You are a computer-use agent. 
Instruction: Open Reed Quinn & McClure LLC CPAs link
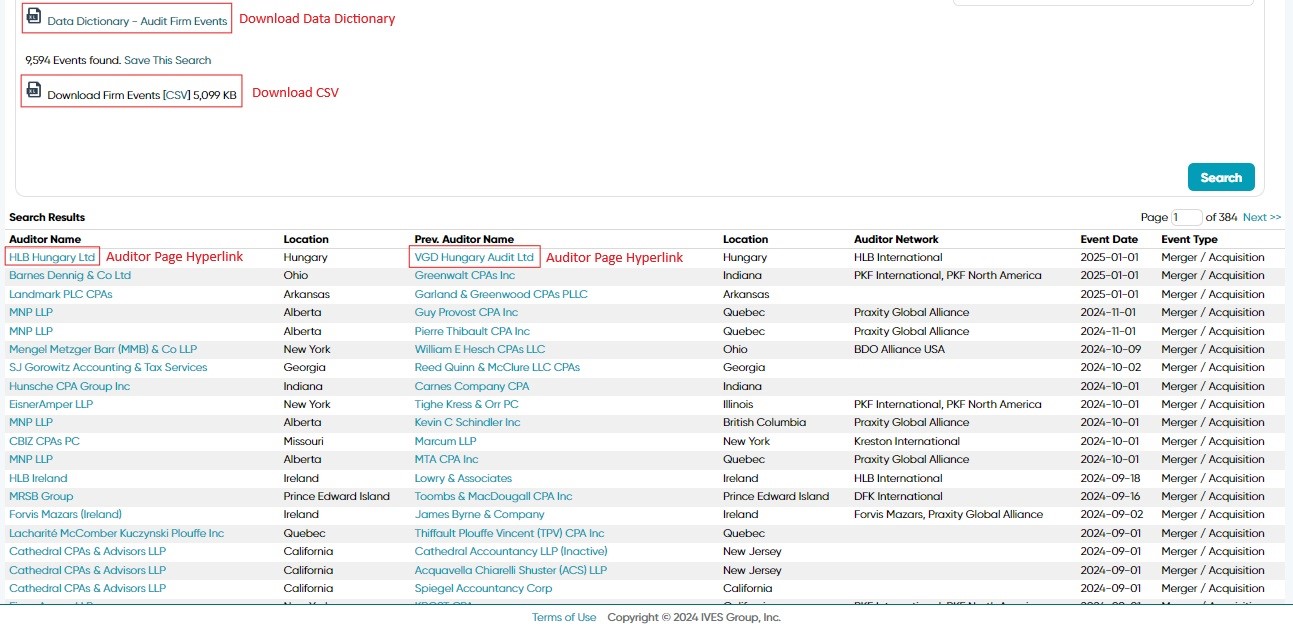[497, 367]
